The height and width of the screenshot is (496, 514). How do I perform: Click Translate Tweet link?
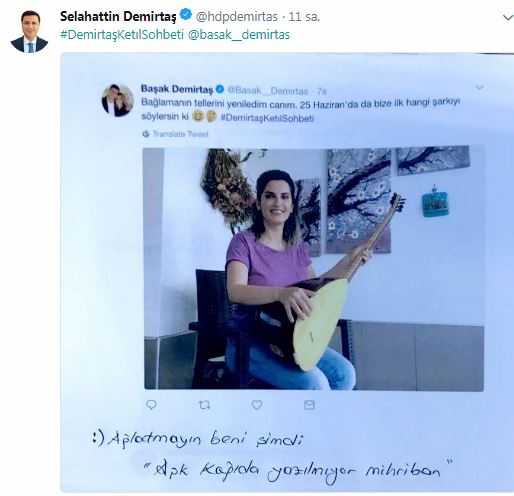(181, 134)
